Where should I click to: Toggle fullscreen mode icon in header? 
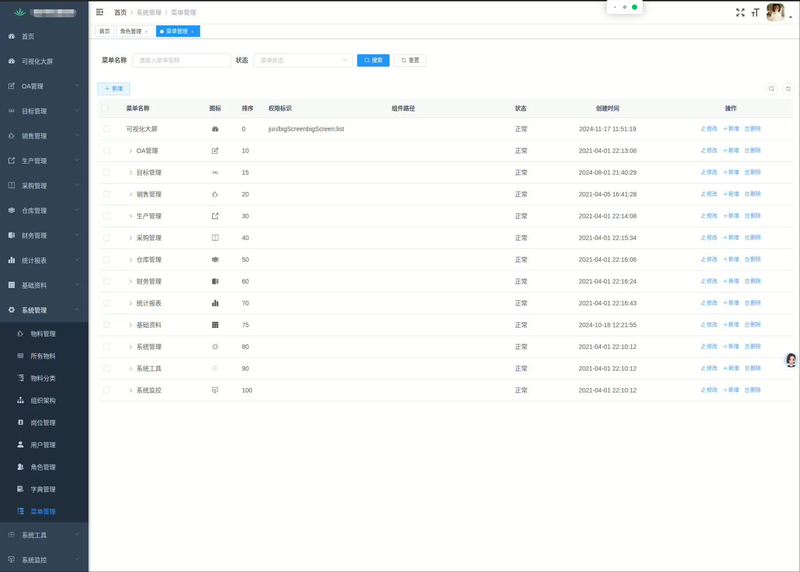click(740, 12)
